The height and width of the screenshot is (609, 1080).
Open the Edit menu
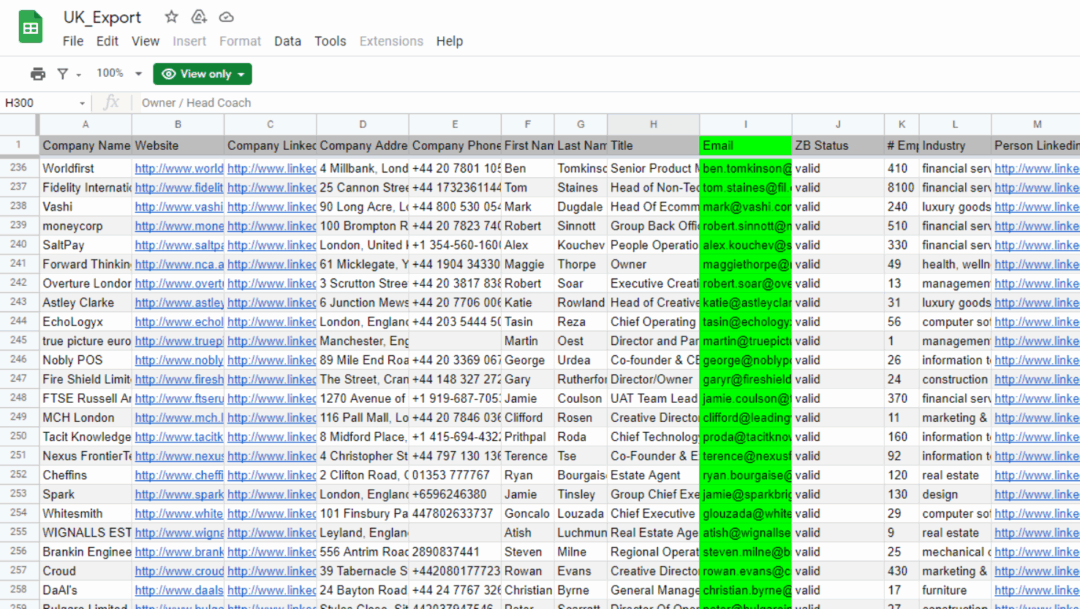click(107, 41)
